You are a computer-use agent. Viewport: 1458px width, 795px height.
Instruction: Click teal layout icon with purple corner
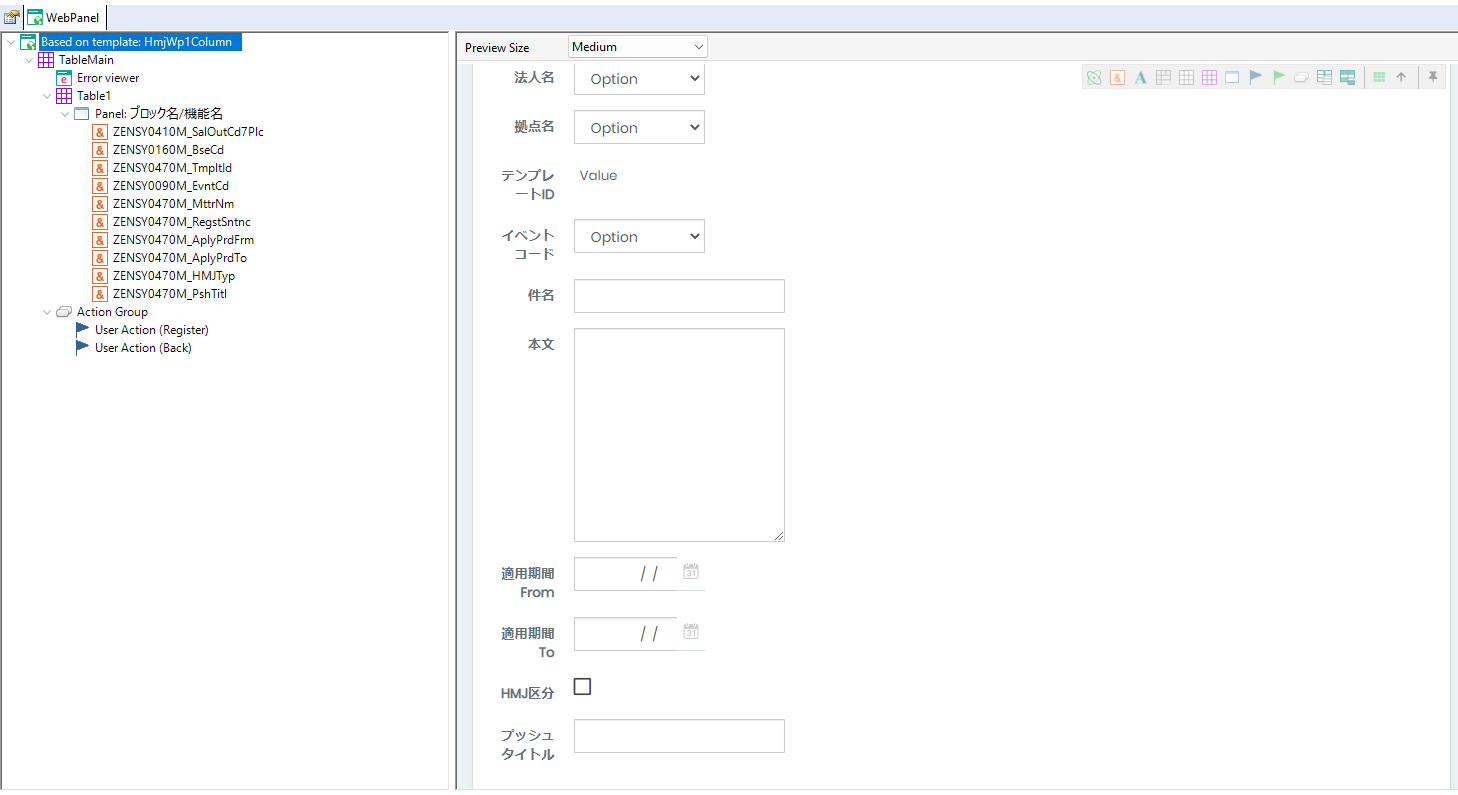point(1347,77)
